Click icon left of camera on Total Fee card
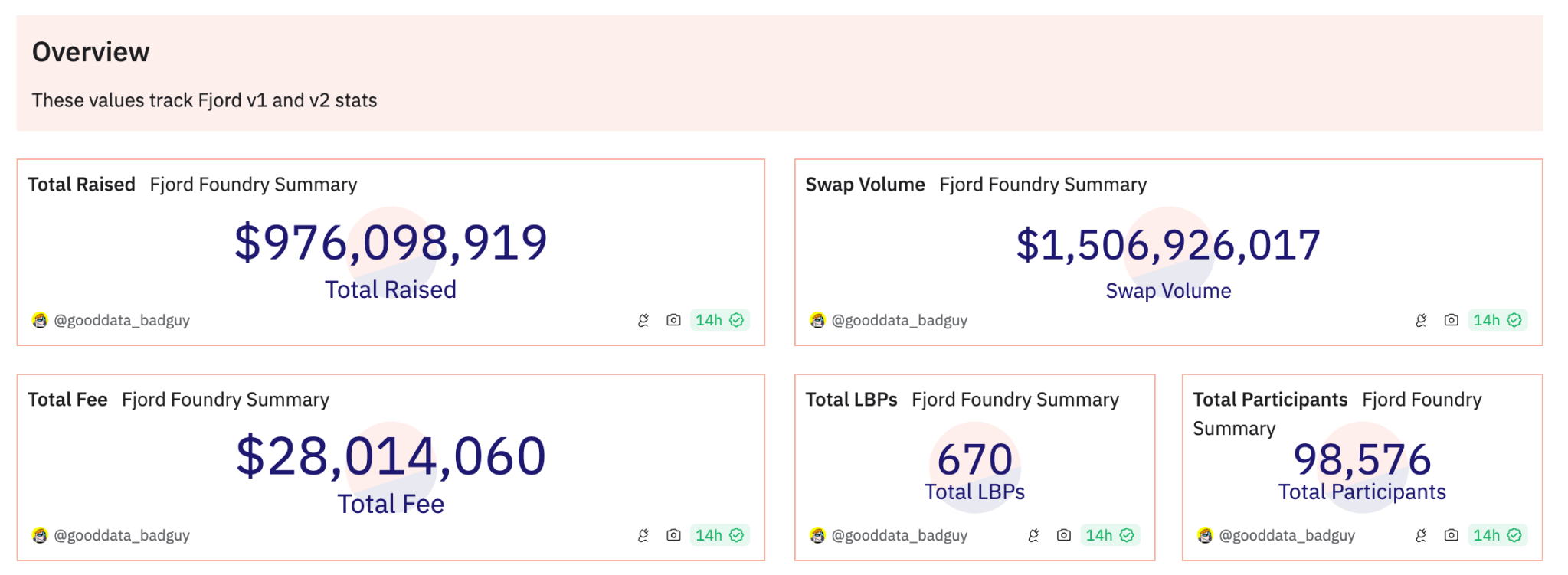The width and height of the screenshot is (1568, 575). pos(643,535)
